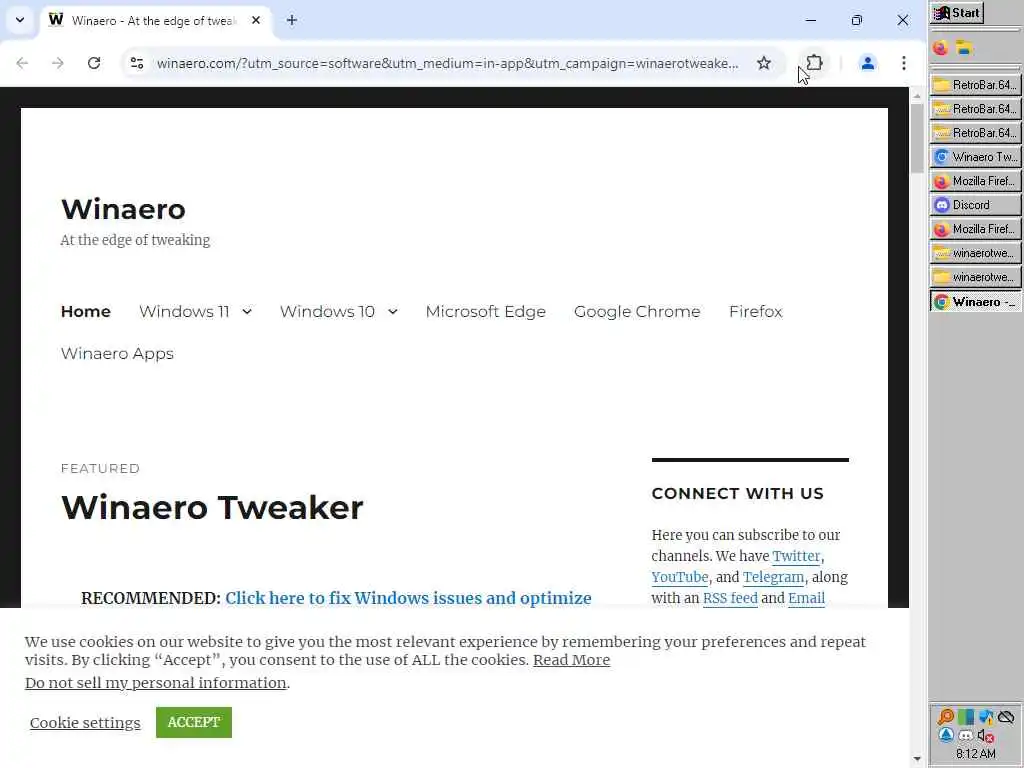Open the Chrome profile avatar menu
Image resolution: width=1024 pixels, height=768 pixels.
[x=867, y=63]
